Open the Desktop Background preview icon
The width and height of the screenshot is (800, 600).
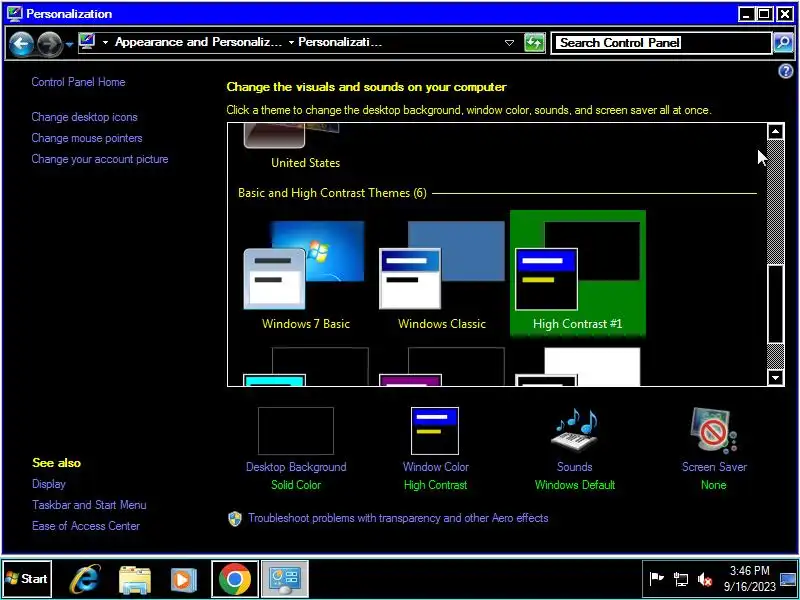[296, 431]
